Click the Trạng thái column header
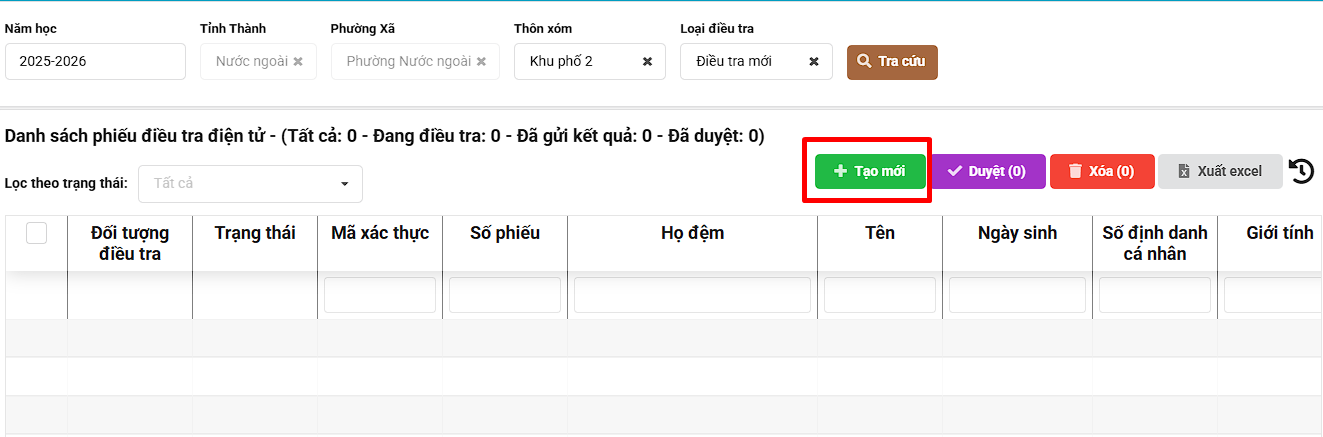The image size is (1323, 437). click(x=255, y=233)
